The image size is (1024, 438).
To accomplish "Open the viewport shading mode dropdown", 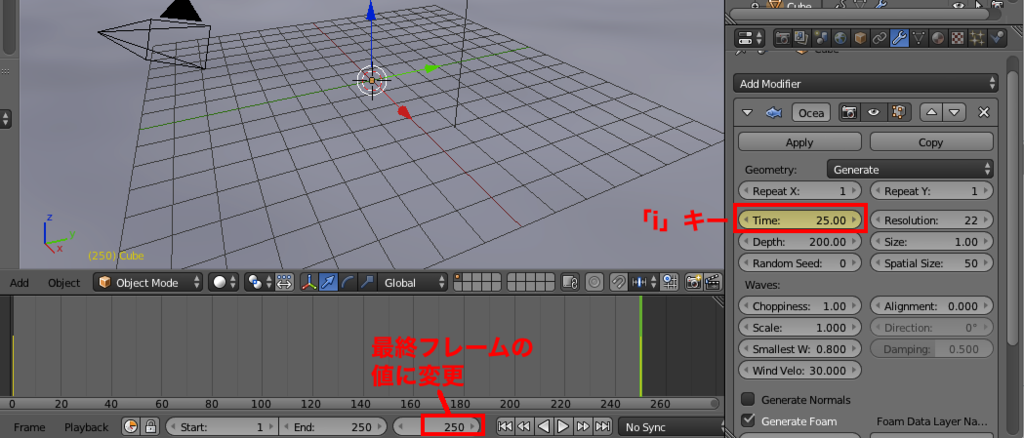I will 224,283.
